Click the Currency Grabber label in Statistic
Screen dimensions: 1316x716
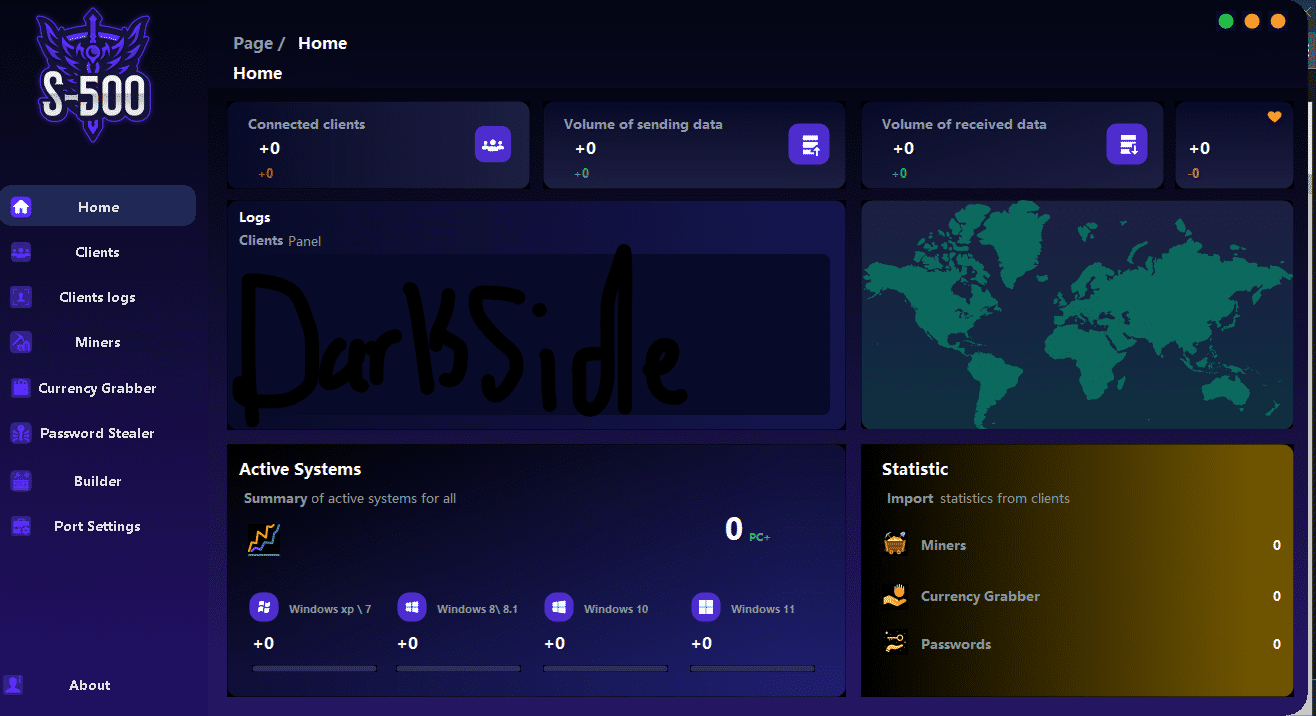click(980, 596)
